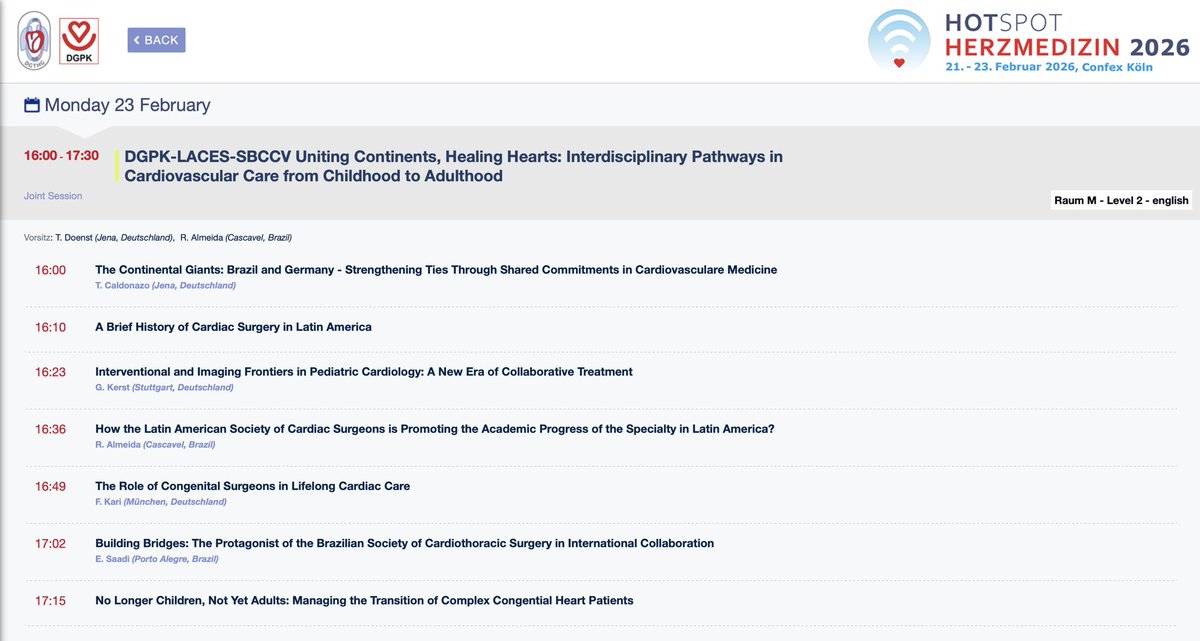The image size is (1200, 641).
Task: Click the 17:02 talk time
Action: (x=51, y=544)
